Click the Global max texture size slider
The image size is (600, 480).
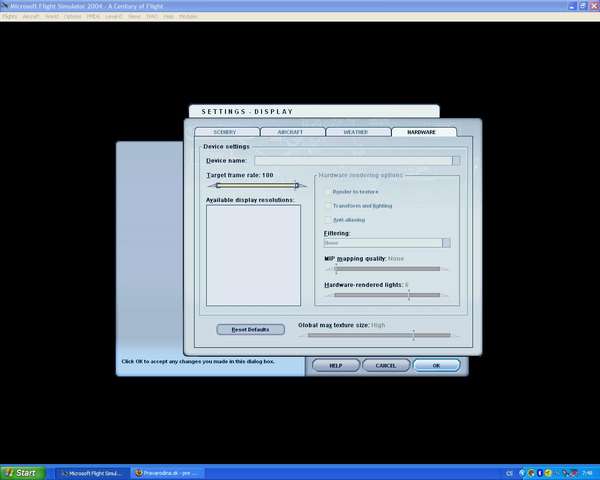pos(379,335)
